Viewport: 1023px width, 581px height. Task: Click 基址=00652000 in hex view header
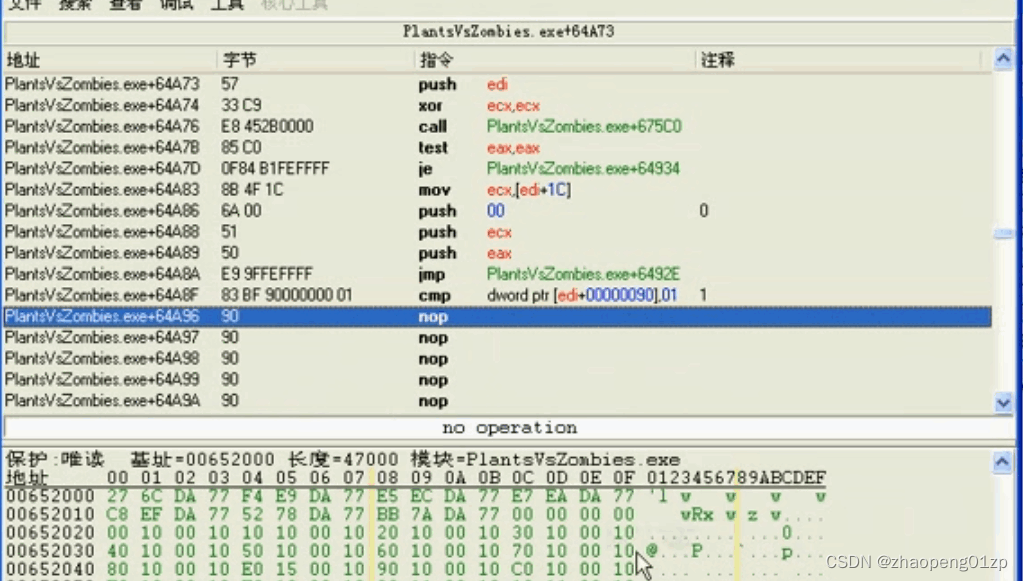point(204,459)
